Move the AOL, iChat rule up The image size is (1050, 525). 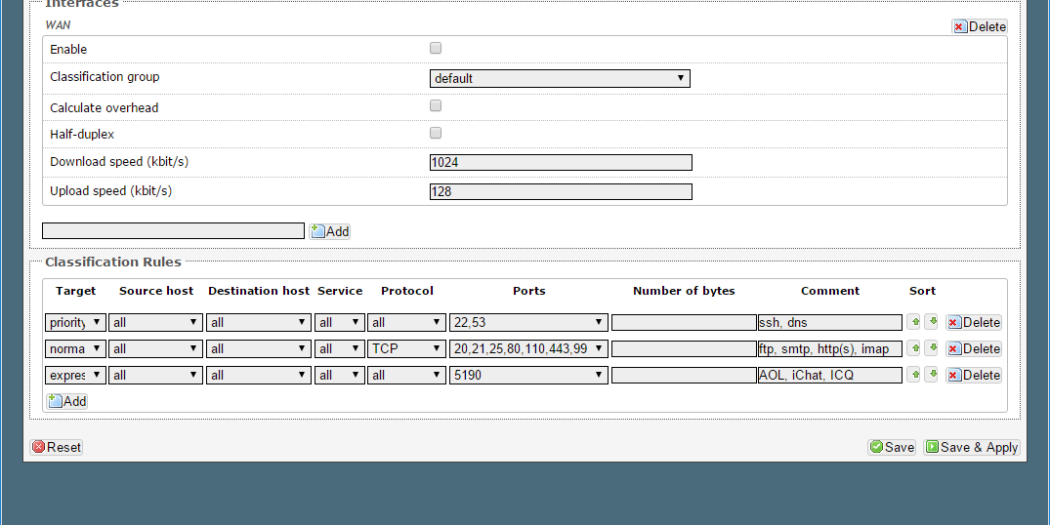point(914,374)
